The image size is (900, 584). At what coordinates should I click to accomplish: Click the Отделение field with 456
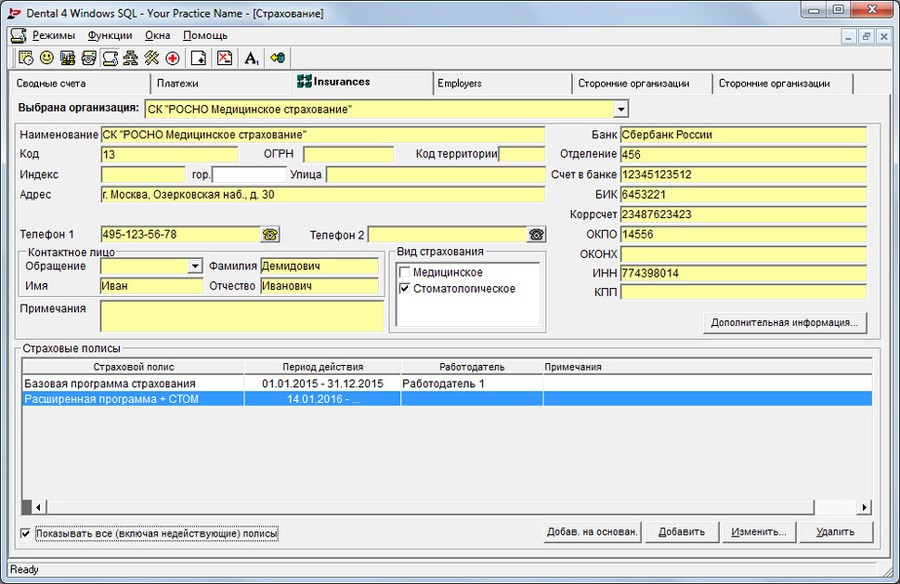743,154
